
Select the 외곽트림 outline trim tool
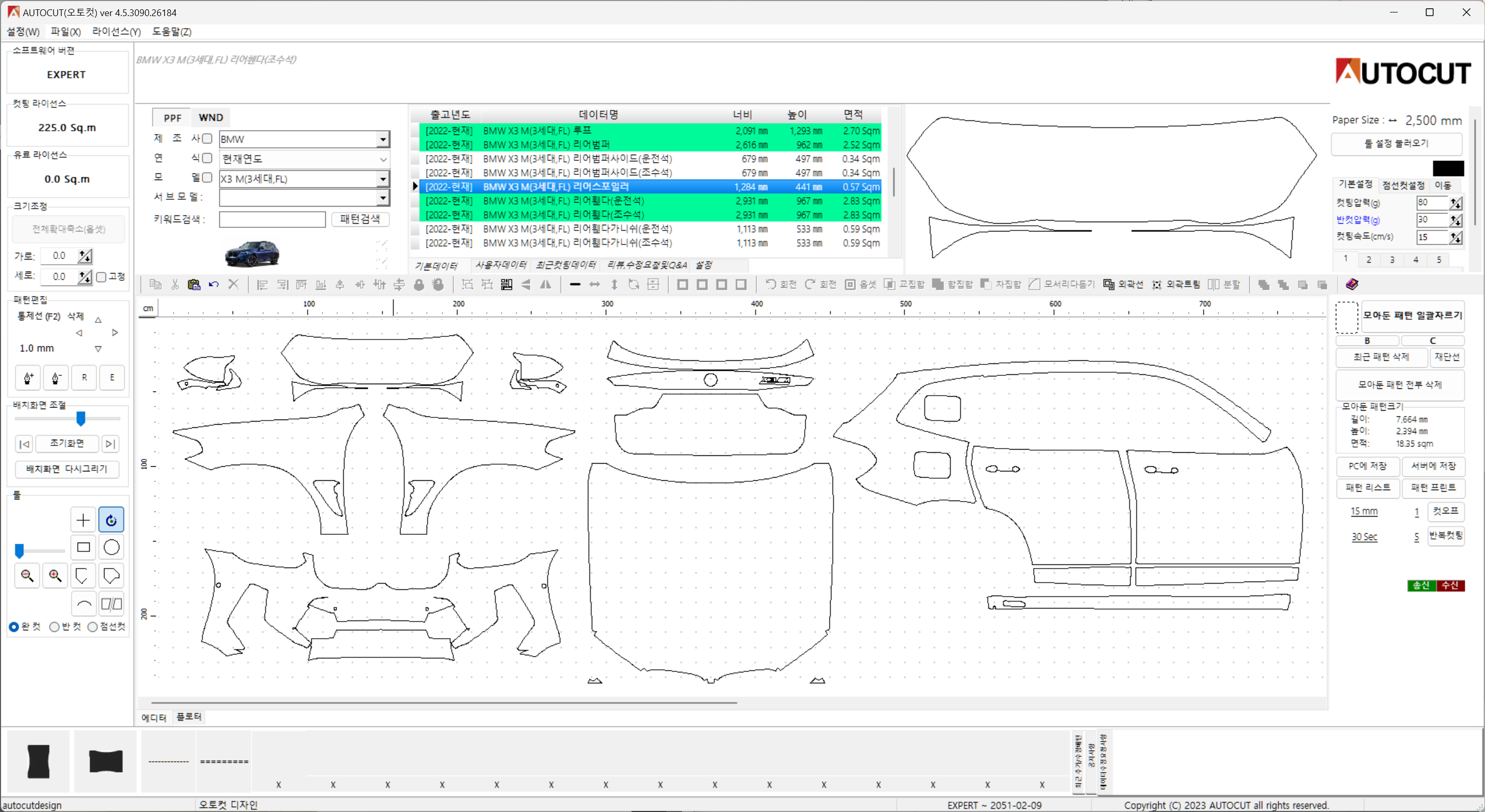[x=1176, y=284]
